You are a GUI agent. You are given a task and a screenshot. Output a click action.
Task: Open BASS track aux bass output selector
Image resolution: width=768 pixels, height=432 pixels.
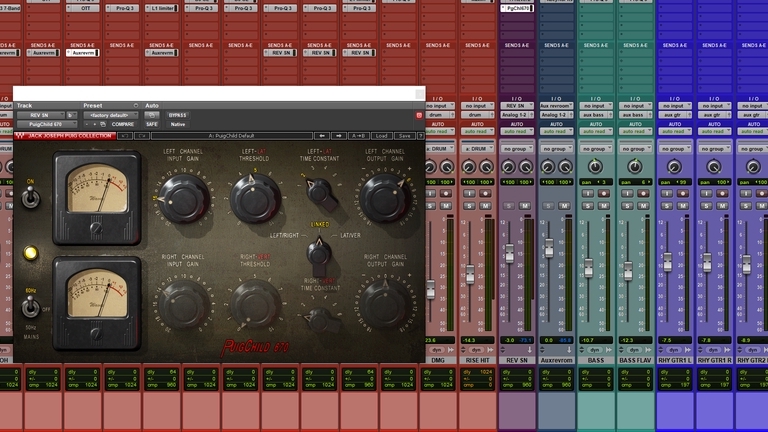596,115
